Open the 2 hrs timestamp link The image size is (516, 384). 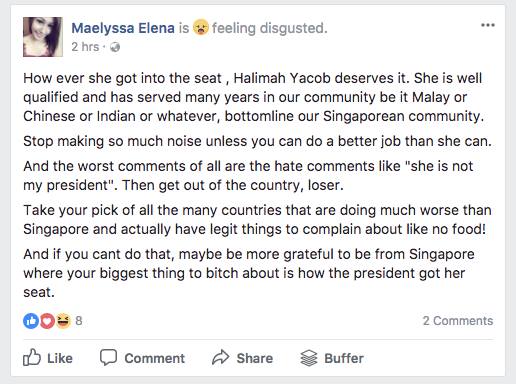[x=85, y=47]
